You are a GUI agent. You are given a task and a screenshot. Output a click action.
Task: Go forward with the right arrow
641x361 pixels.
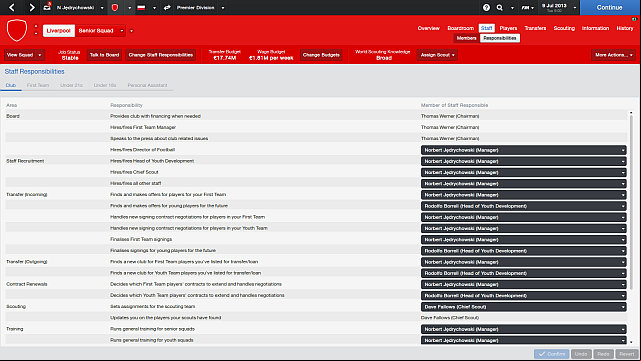(31, 7)
